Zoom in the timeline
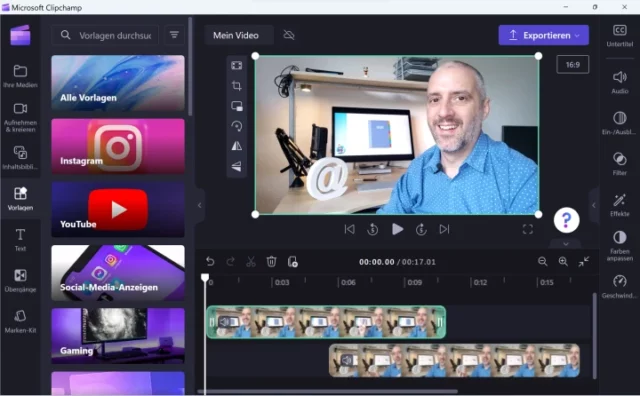Screen dimensions: 640x396 coord(563,261)
